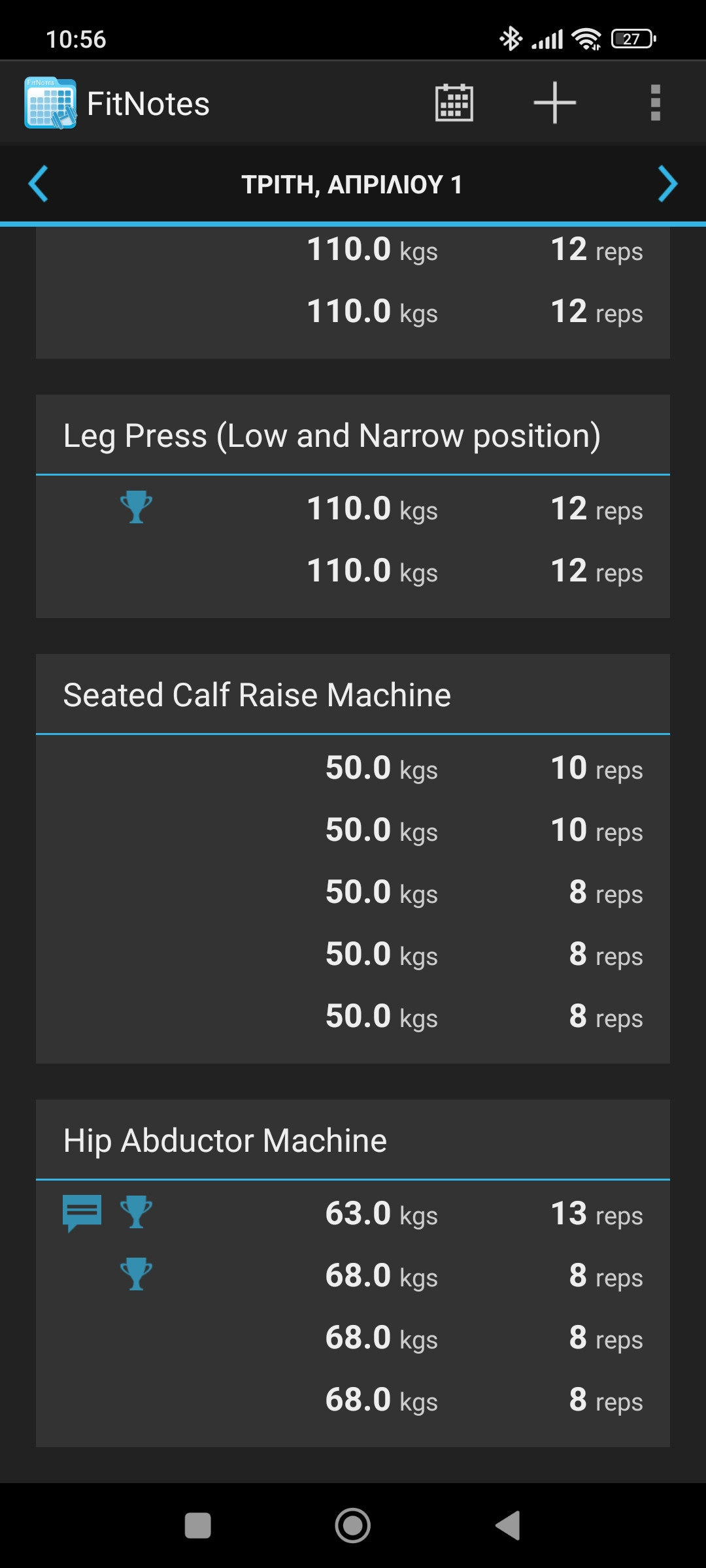
Task: Open Seated Calf Raise Machine exercise
Action: tap(257, 695)
